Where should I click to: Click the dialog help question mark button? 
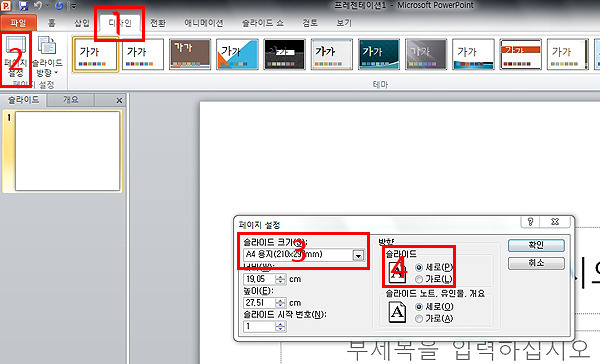530,222
